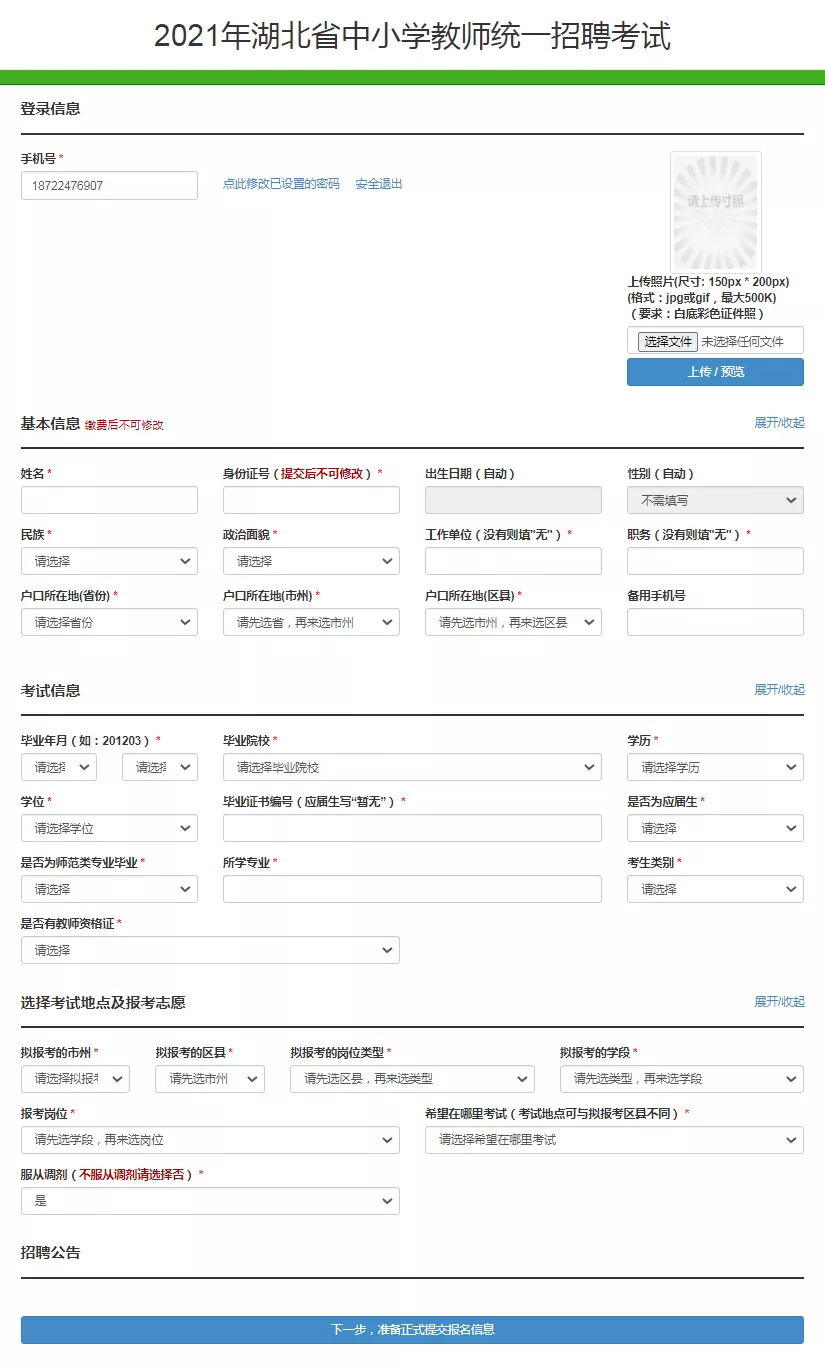Image resolution: width=825 pixels, height=1365 pixels.
Task: Open the 希望在哪里考试 dropdown
Action: (x=614, y=1140)
